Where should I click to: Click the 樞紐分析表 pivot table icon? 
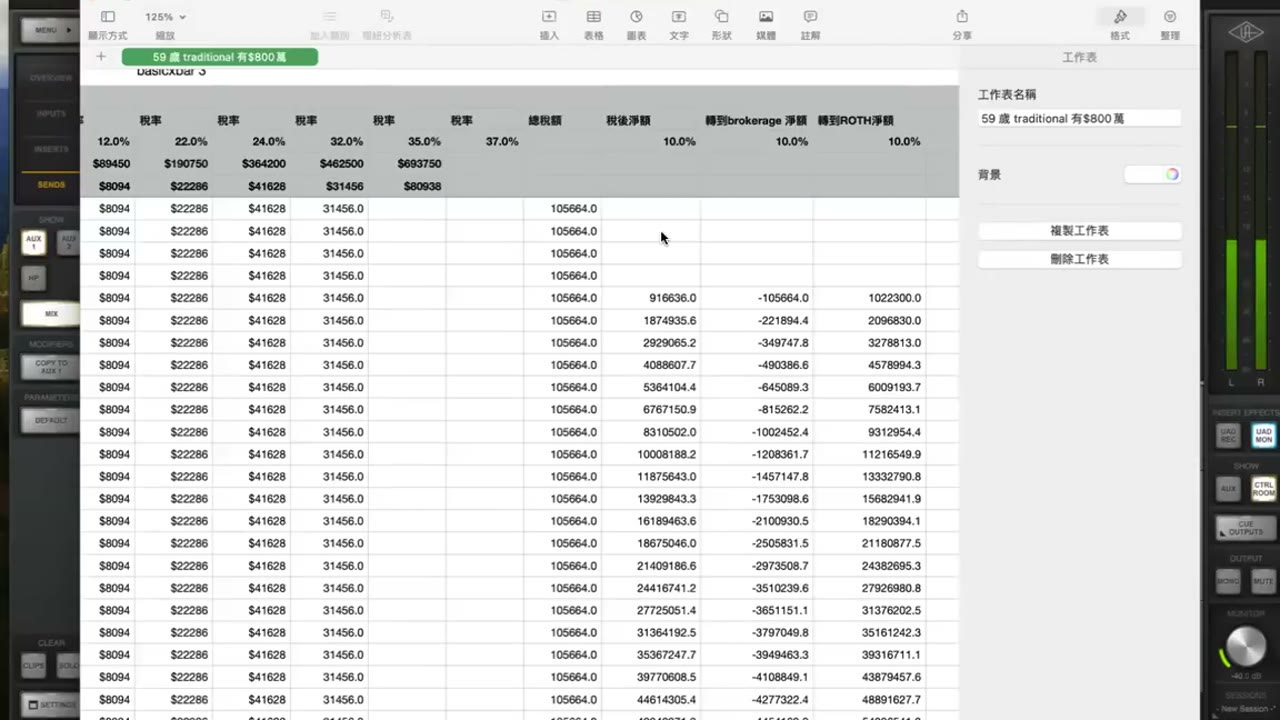coord(387,17)
